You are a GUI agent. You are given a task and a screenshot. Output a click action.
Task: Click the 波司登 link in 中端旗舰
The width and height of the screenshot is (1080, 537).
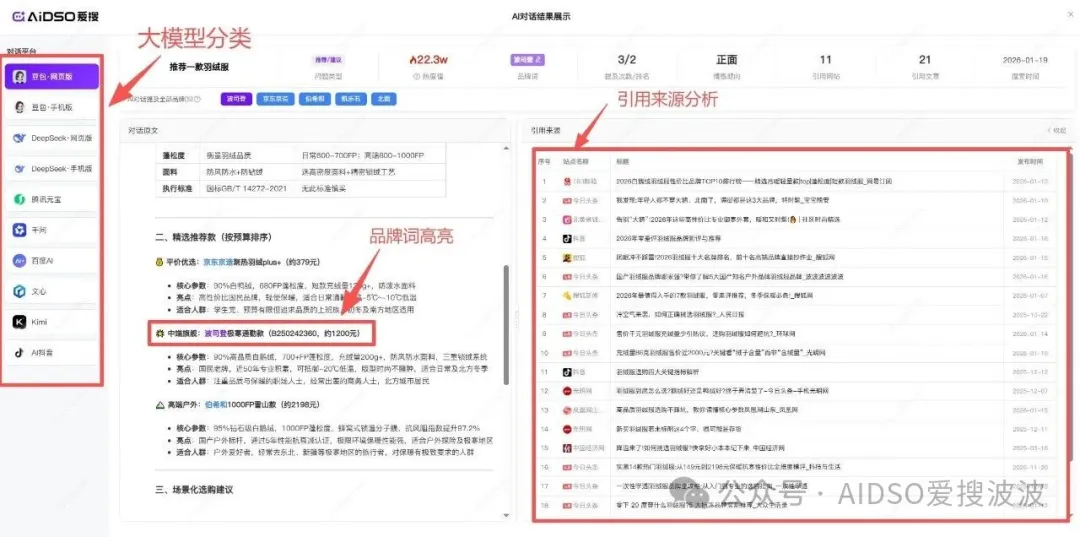[216, 335]
